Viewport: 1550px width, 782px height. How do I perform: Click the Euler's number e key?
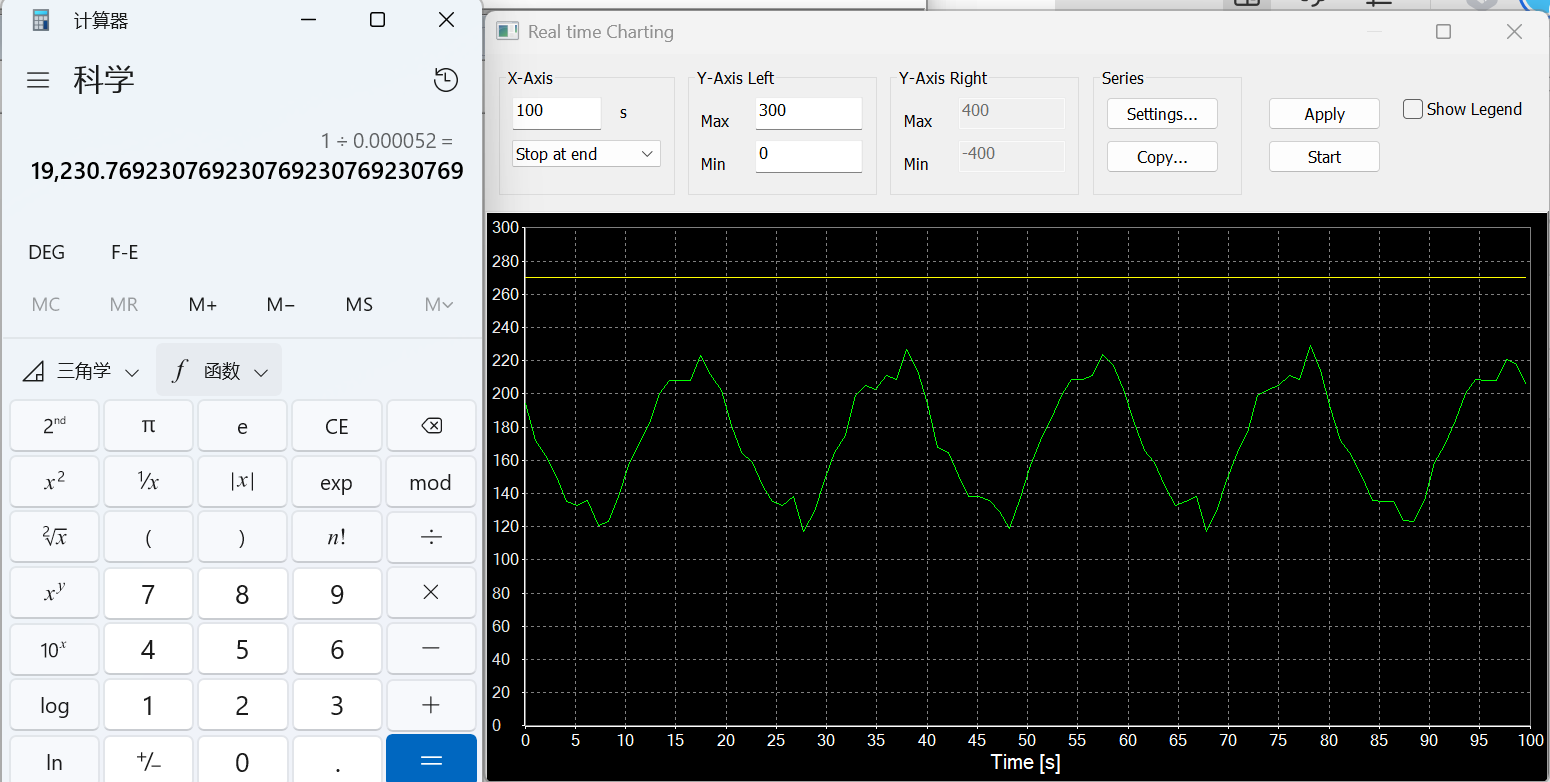[242, 426]
